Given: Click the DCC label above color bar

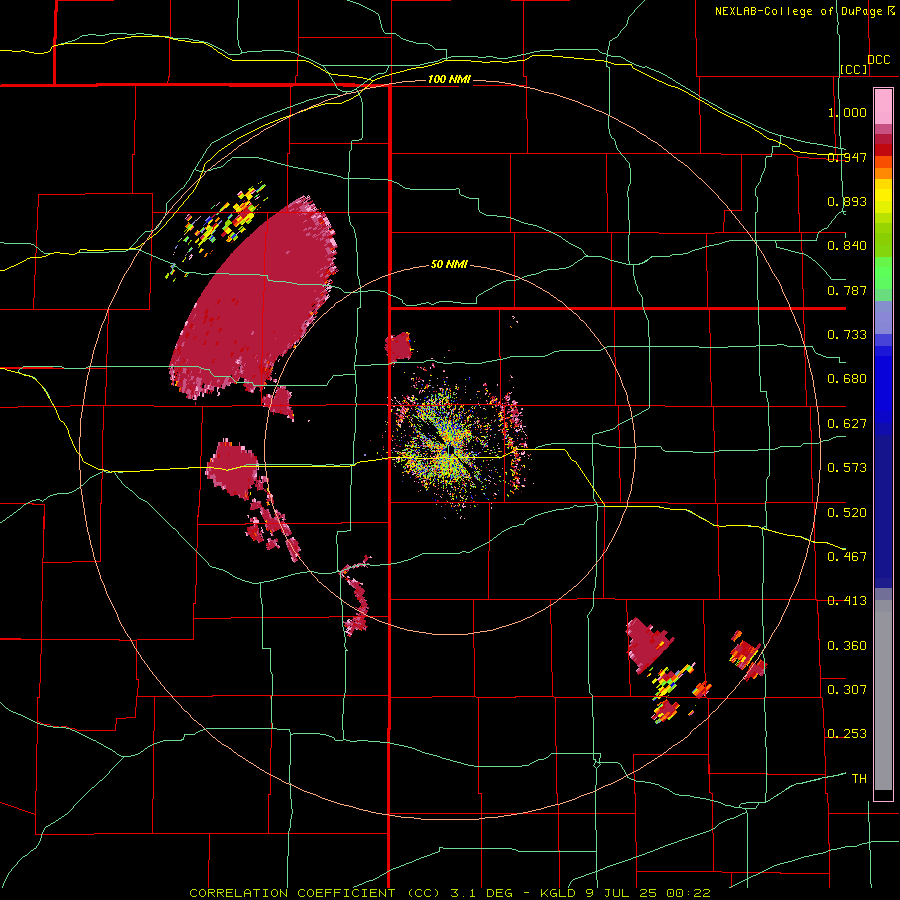Looking at the screenshot, I should pos(879,60).
